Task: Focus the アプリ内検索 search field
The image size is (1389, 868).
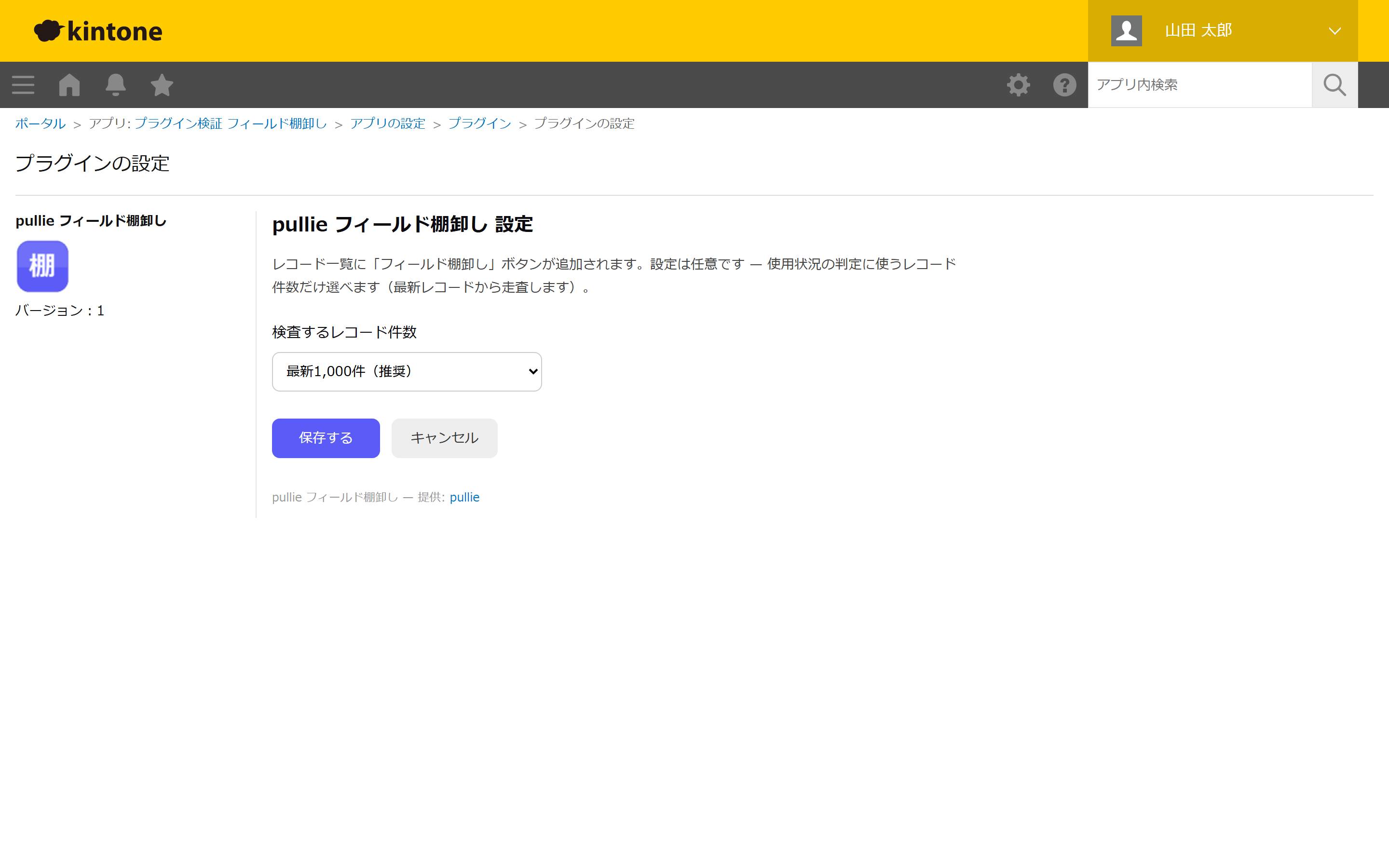Action: click(x=1199, y=85)
